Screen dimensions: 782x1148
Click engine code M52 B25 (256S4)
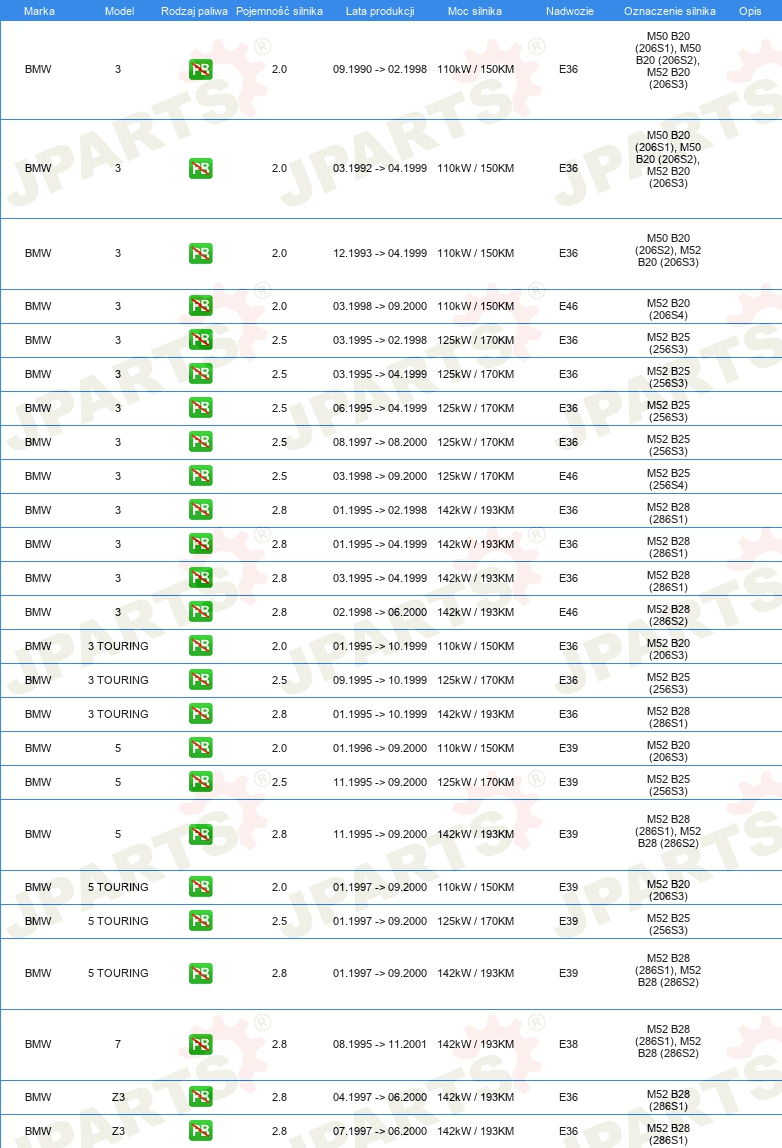point(669,479)
